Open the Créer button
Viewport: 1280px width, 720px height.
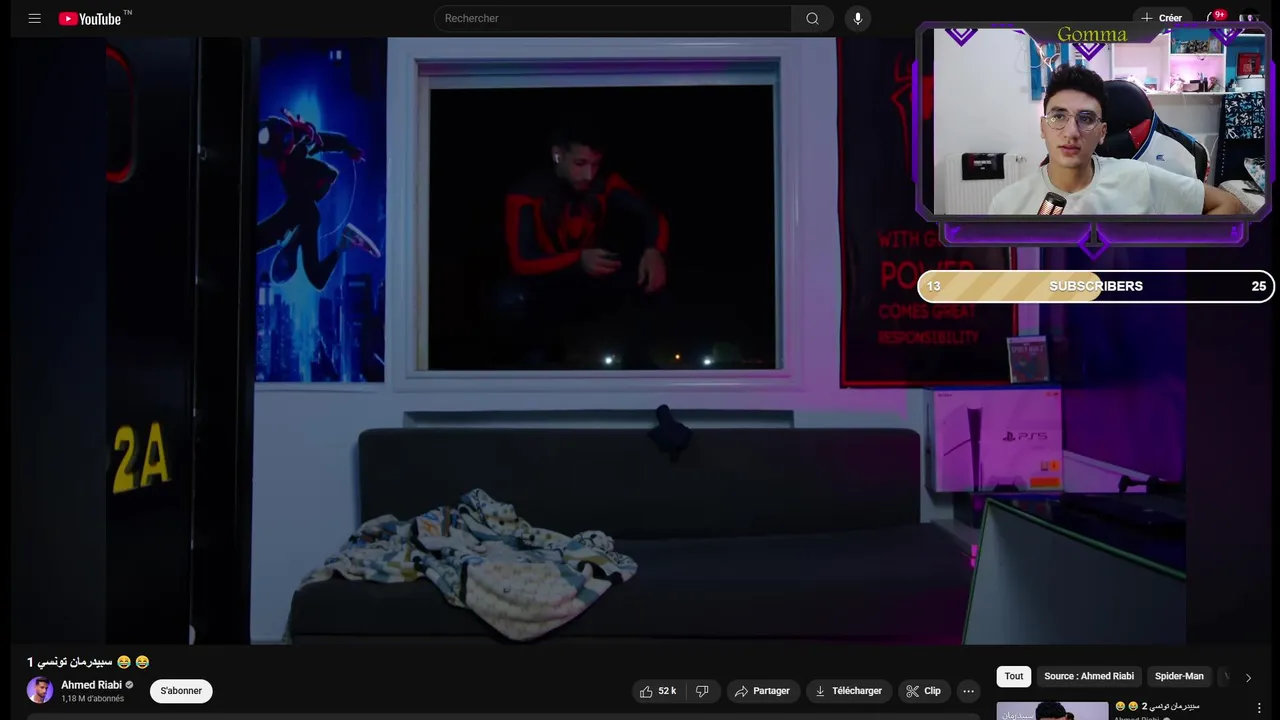(x=1162, y=18)
